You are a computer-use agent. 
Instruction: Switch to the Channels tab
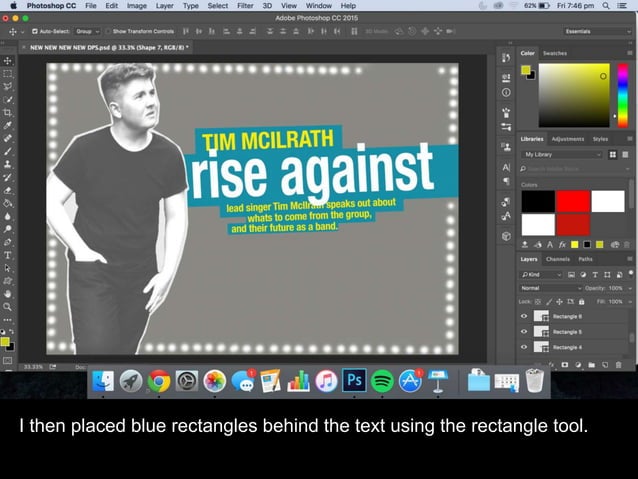tap(557, 259)
